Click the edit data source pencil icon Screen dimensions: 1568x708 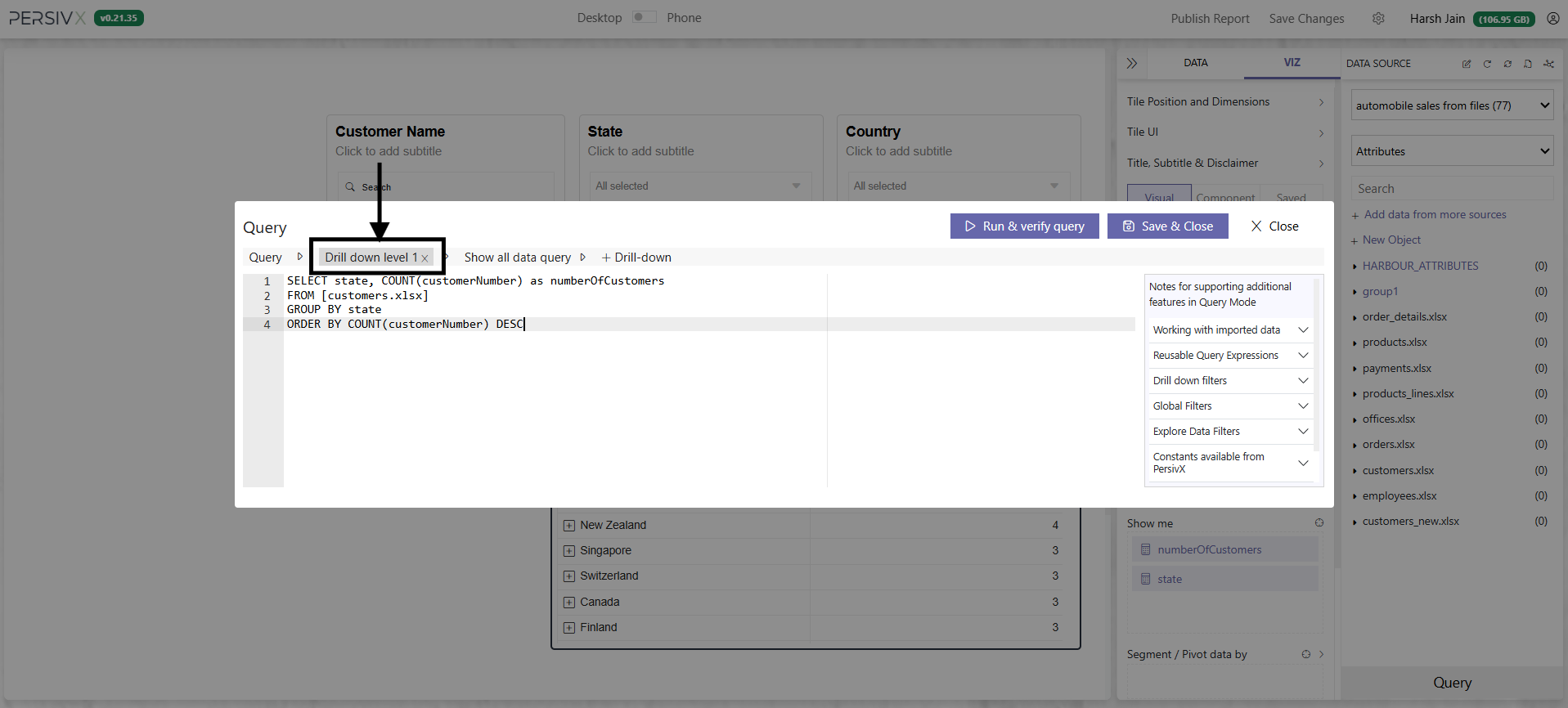(x=1467, y=64)
